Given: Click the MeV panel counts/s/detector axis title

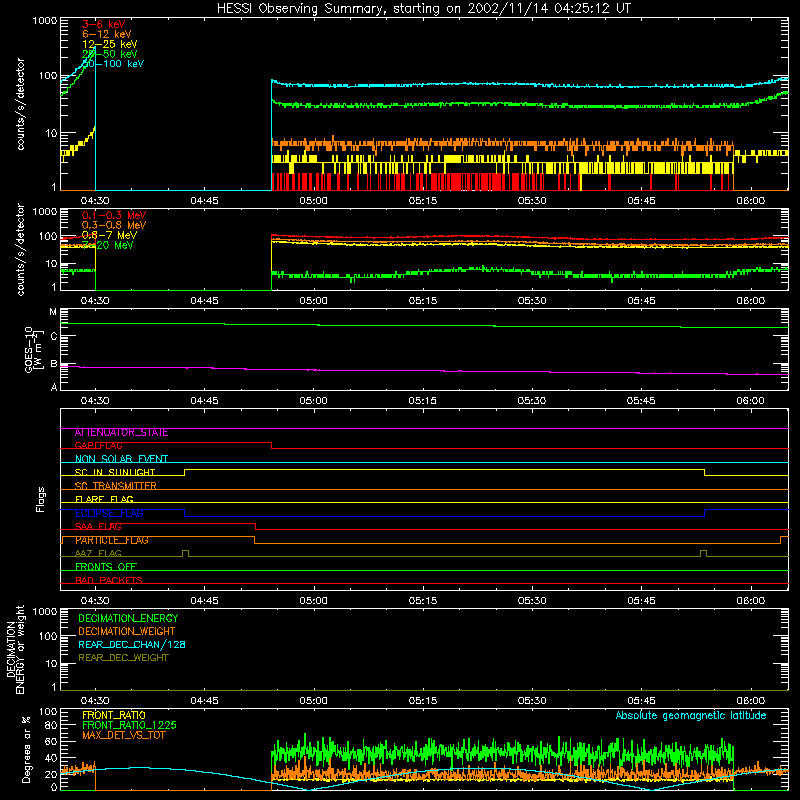Looking at the screenshot, I should (x=20, y=249).
